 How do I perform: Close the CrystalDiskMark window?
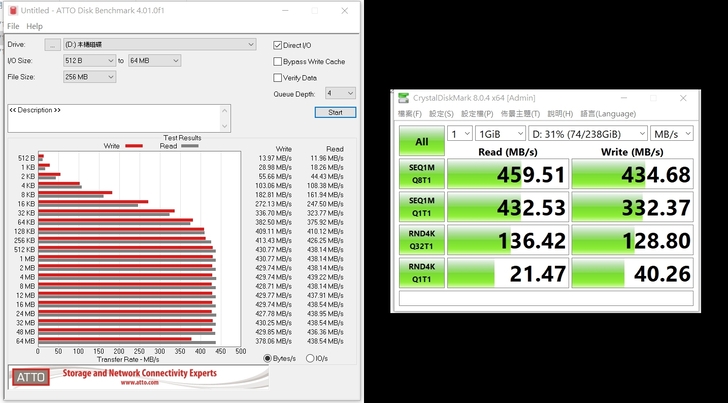click(683, 98)
